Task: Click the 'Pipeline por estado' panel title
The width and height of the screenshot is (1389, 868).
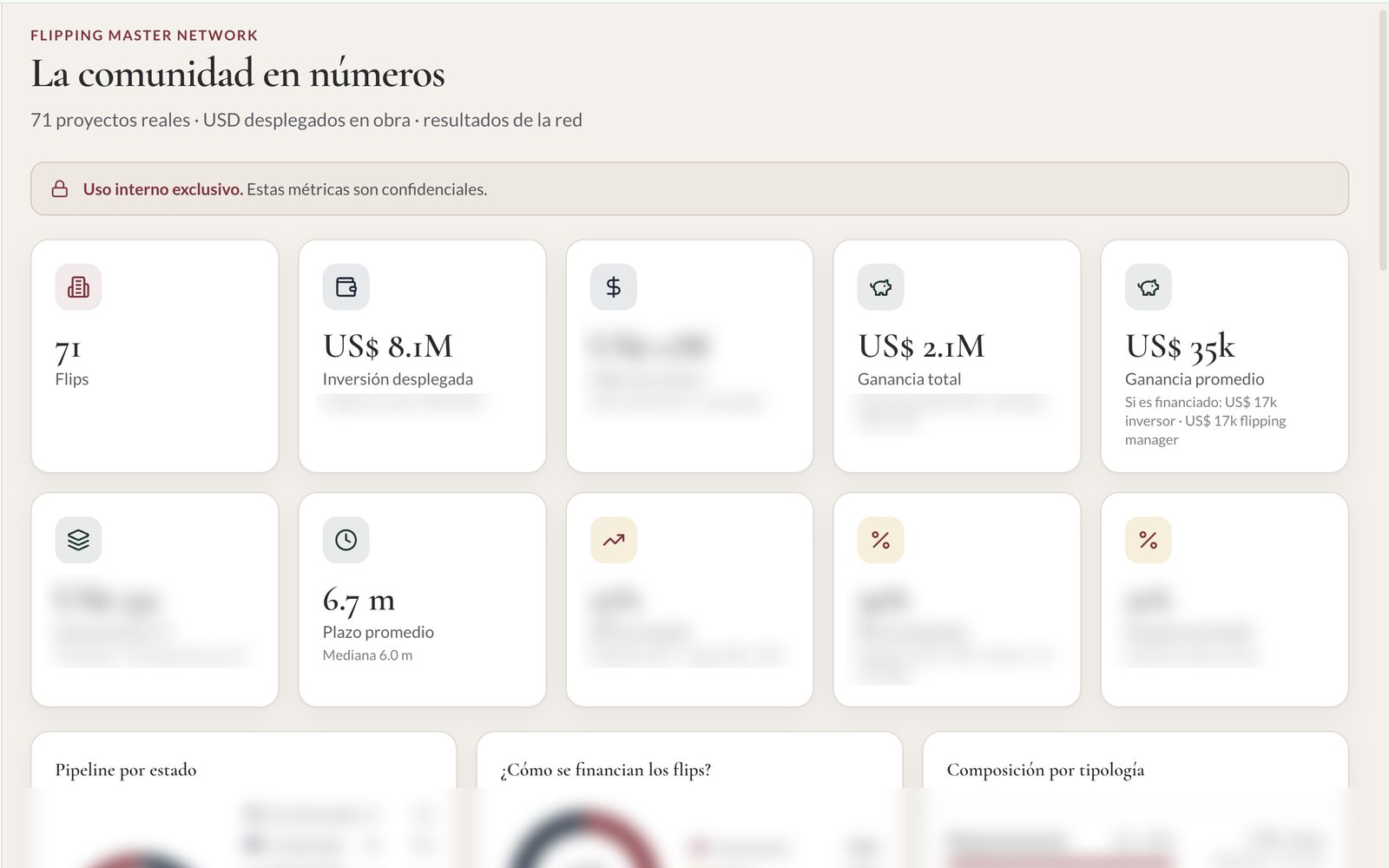Action: pos(126,770)
